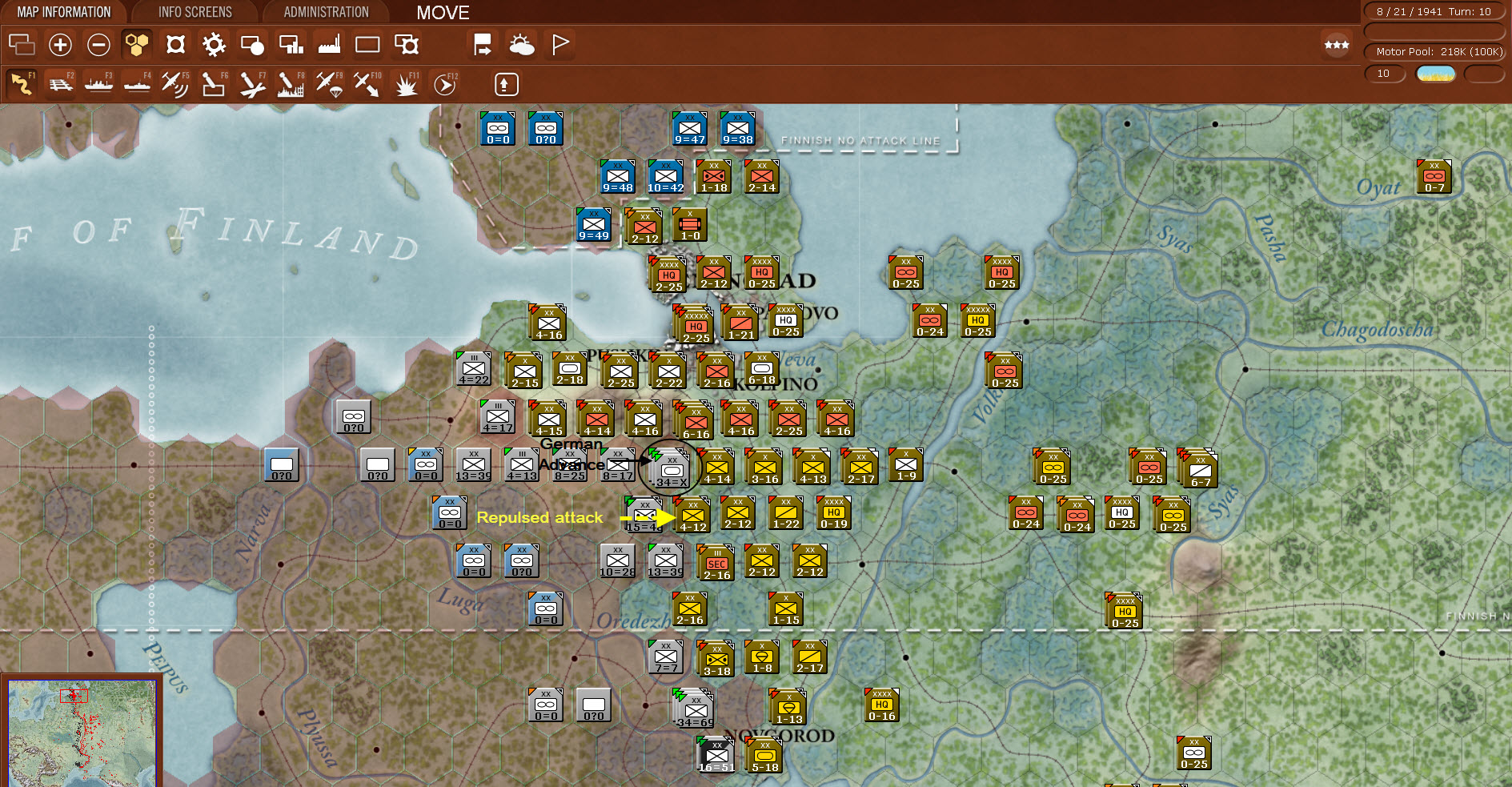This screenshot has height=787, width=1512.
Task: Select the Soviet unit labeled 5-18
Action: [x=764, y=755]
